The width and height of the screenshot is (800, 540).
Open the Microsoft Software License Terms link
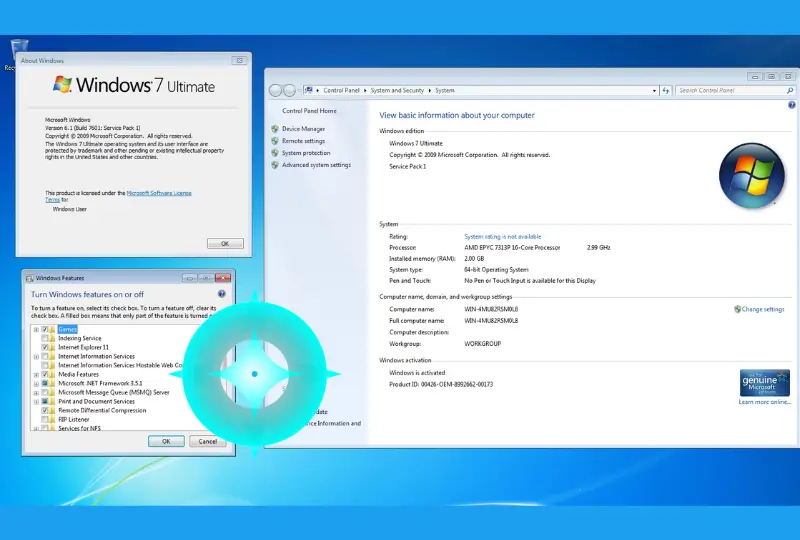(159, 193)
